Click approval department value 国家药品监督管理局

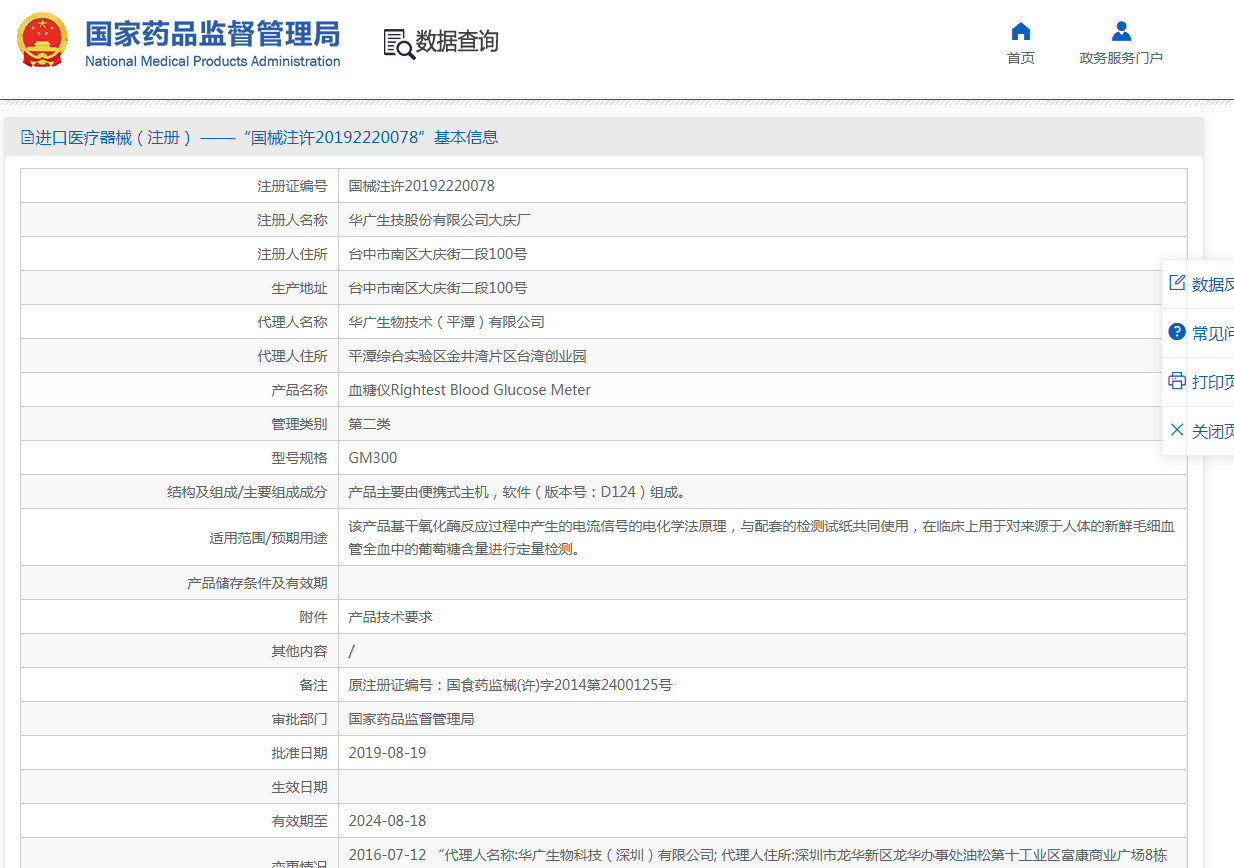pyautogui.click(x=411, y=719)
